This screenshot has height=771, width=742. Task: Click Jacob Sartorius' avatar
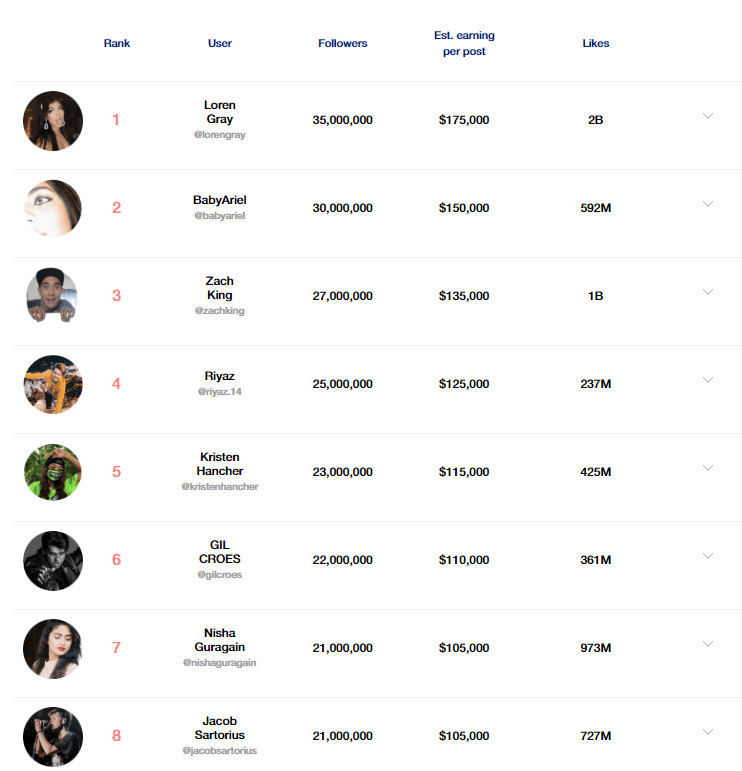(53, 736)
